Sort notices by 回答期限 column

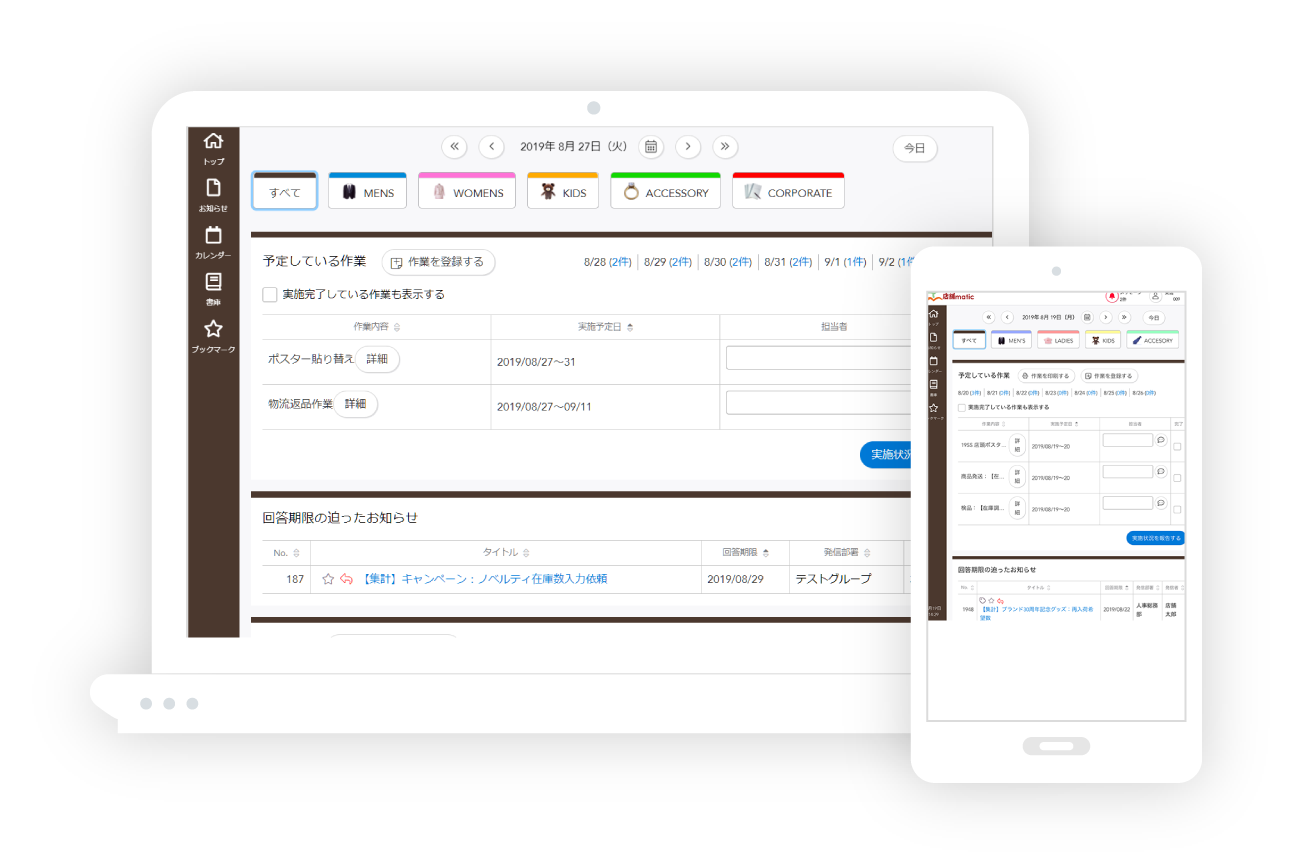pyautogui.click(x=745, y=552)
